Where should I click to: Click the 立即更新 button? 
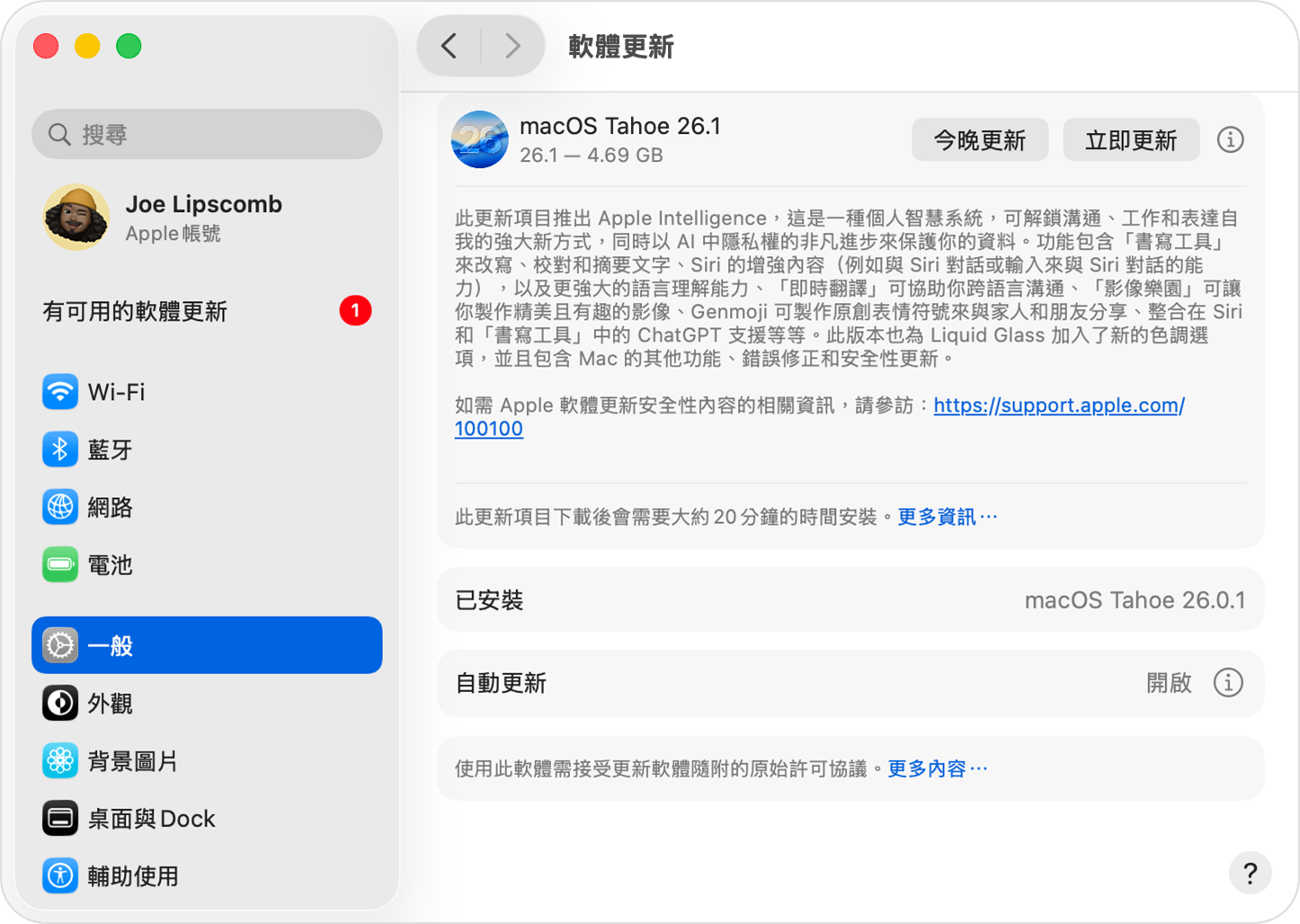click(1131, 140)
